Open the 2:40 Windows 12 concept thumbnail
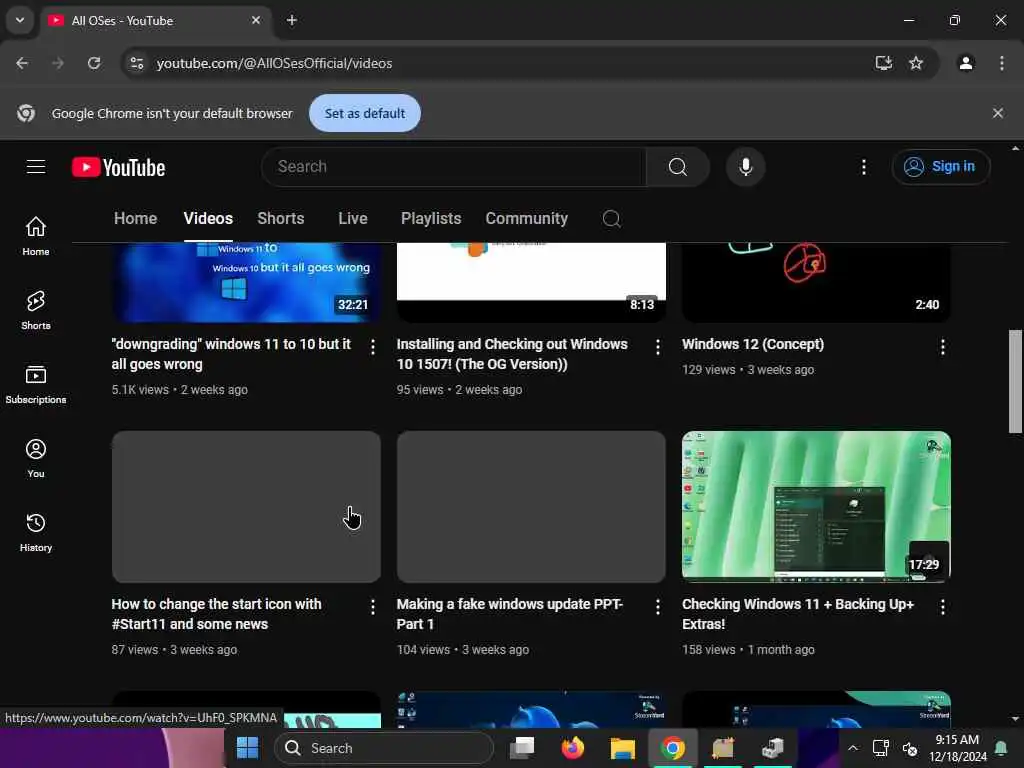The width and height of the screenshot is (1024, 768). point(816,282)
